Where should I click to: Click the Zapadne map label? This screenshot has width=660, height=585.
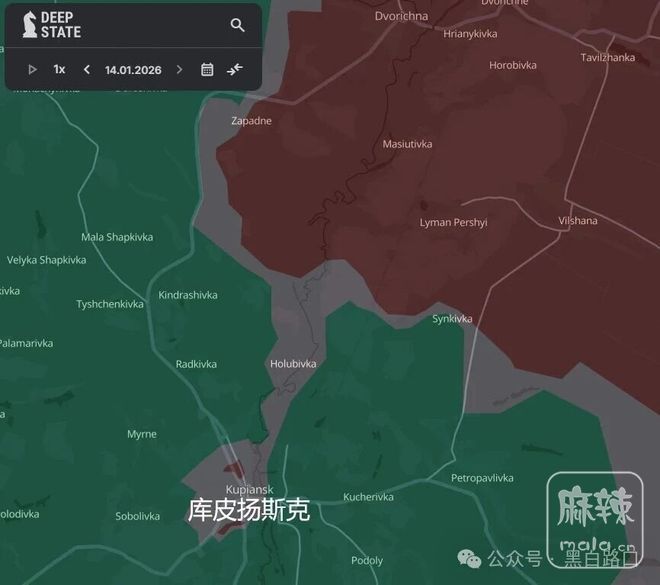click(251, 121)
